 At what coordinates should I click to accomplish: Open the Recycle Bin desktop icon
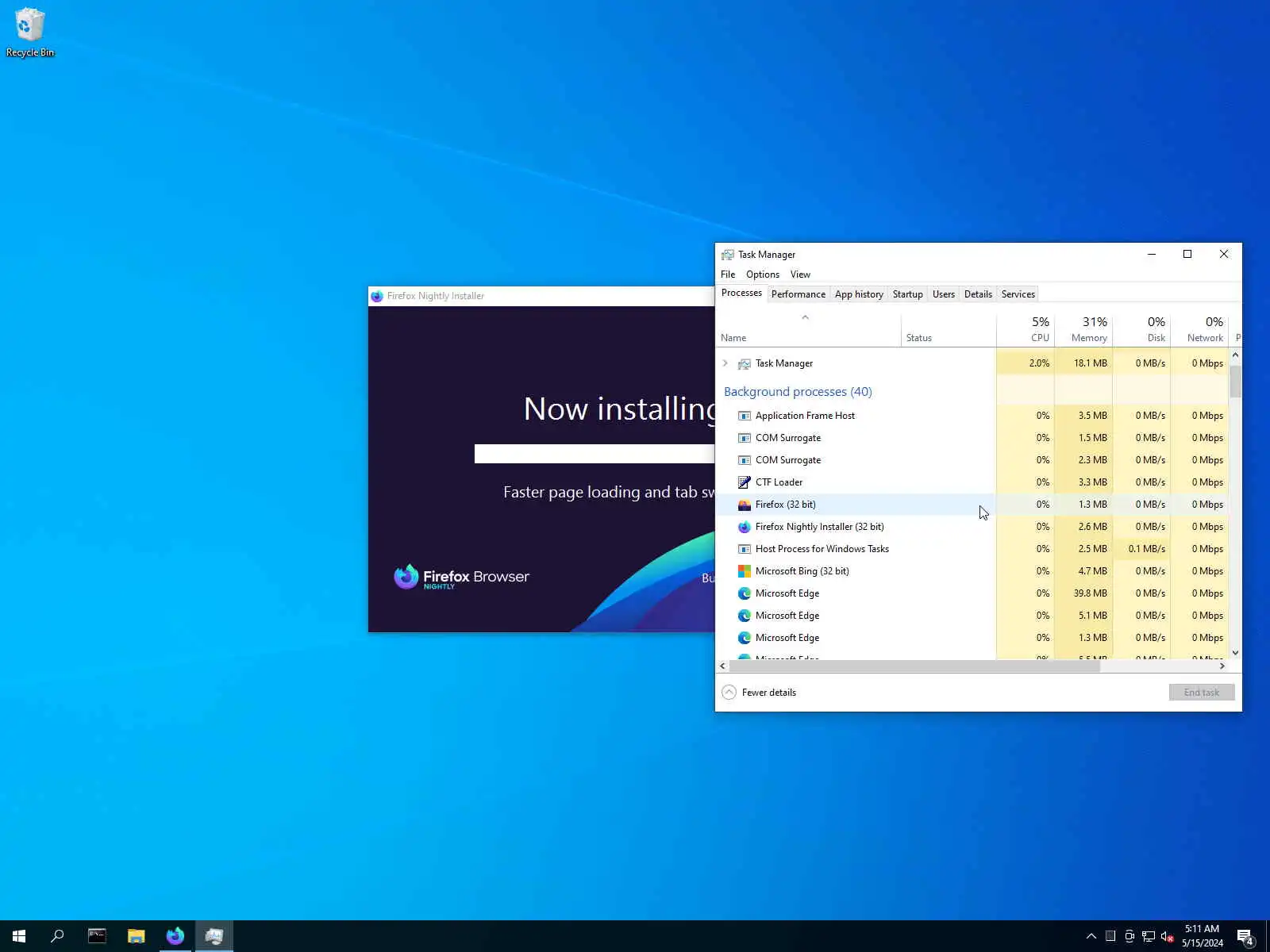click(30, 33)
